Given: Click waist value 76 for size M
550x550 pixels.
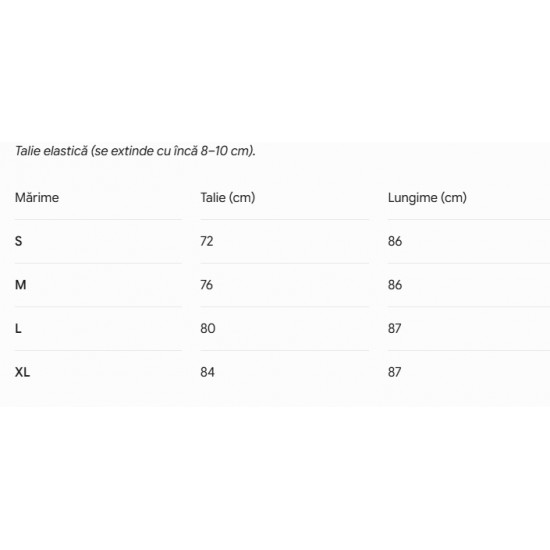Looking at the screenshot, I should pyautogui.click(x=207, y=285).
